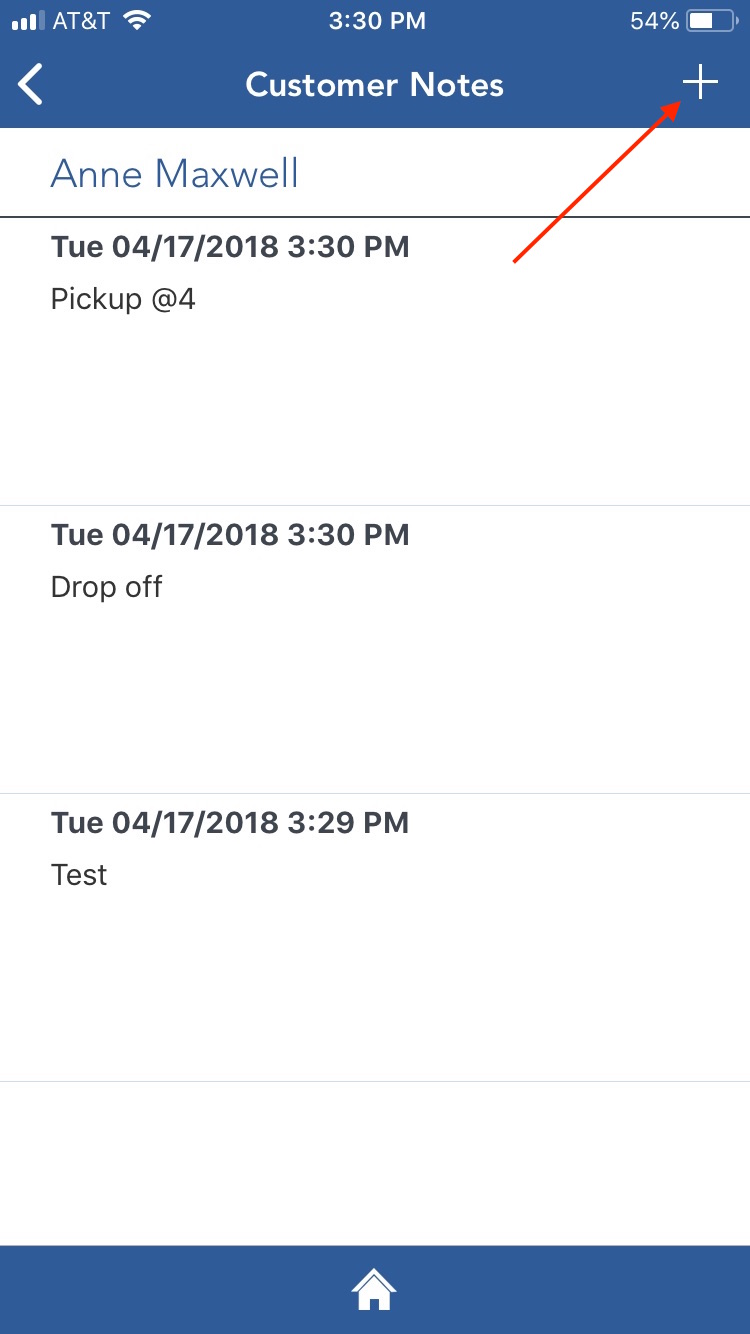Viewport: 750px width, 1334px height.
Task: Tap the 54% battery percentage label
Action: 655,20
